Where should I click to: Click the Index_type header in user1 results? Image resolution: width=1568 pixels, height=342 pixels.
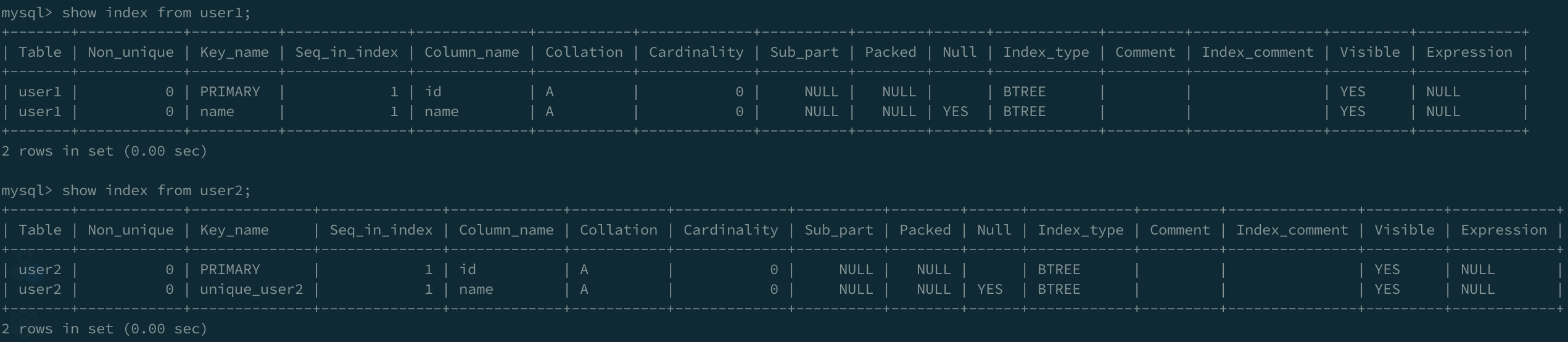tap(1046, 52)
